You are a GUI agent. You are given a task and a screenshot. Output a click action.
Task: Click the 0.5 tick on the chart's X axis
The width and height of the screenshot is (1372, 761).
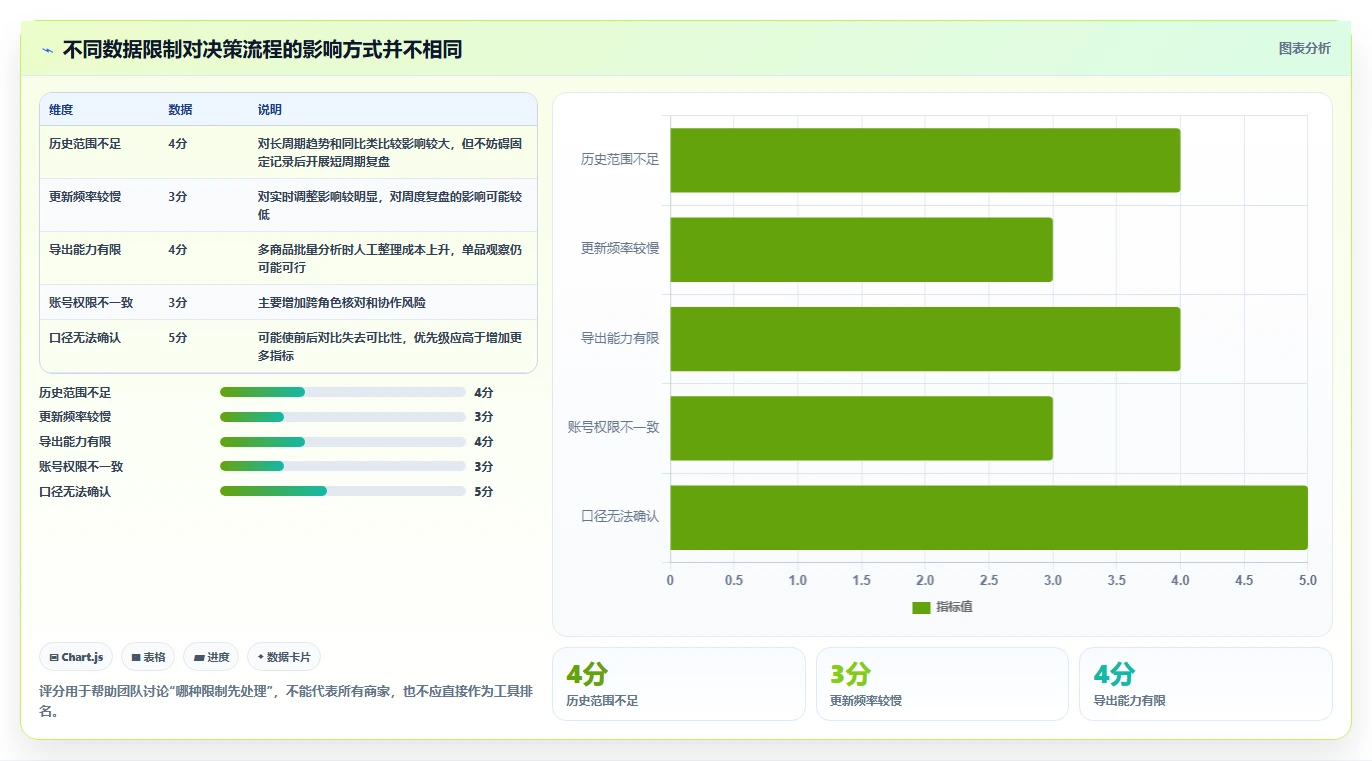click(734, 581)
